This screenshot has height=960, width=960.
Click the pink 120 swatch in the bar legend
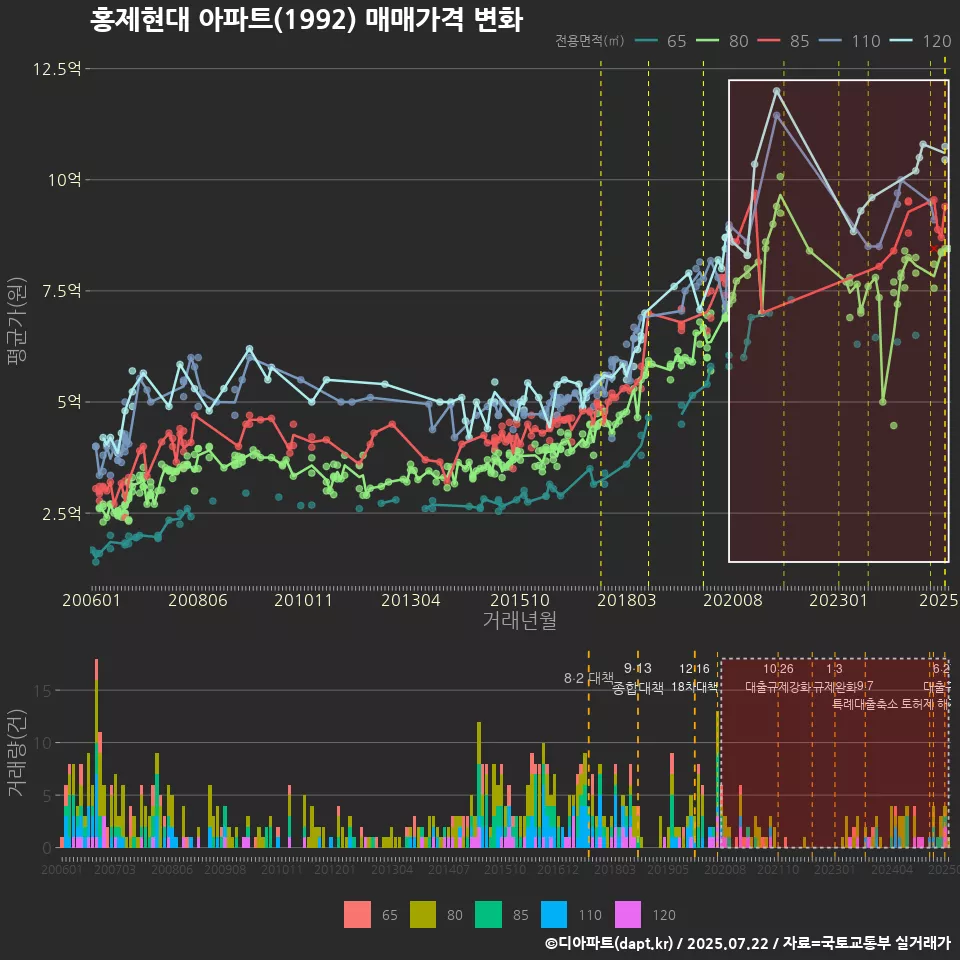tap(628, 915)
